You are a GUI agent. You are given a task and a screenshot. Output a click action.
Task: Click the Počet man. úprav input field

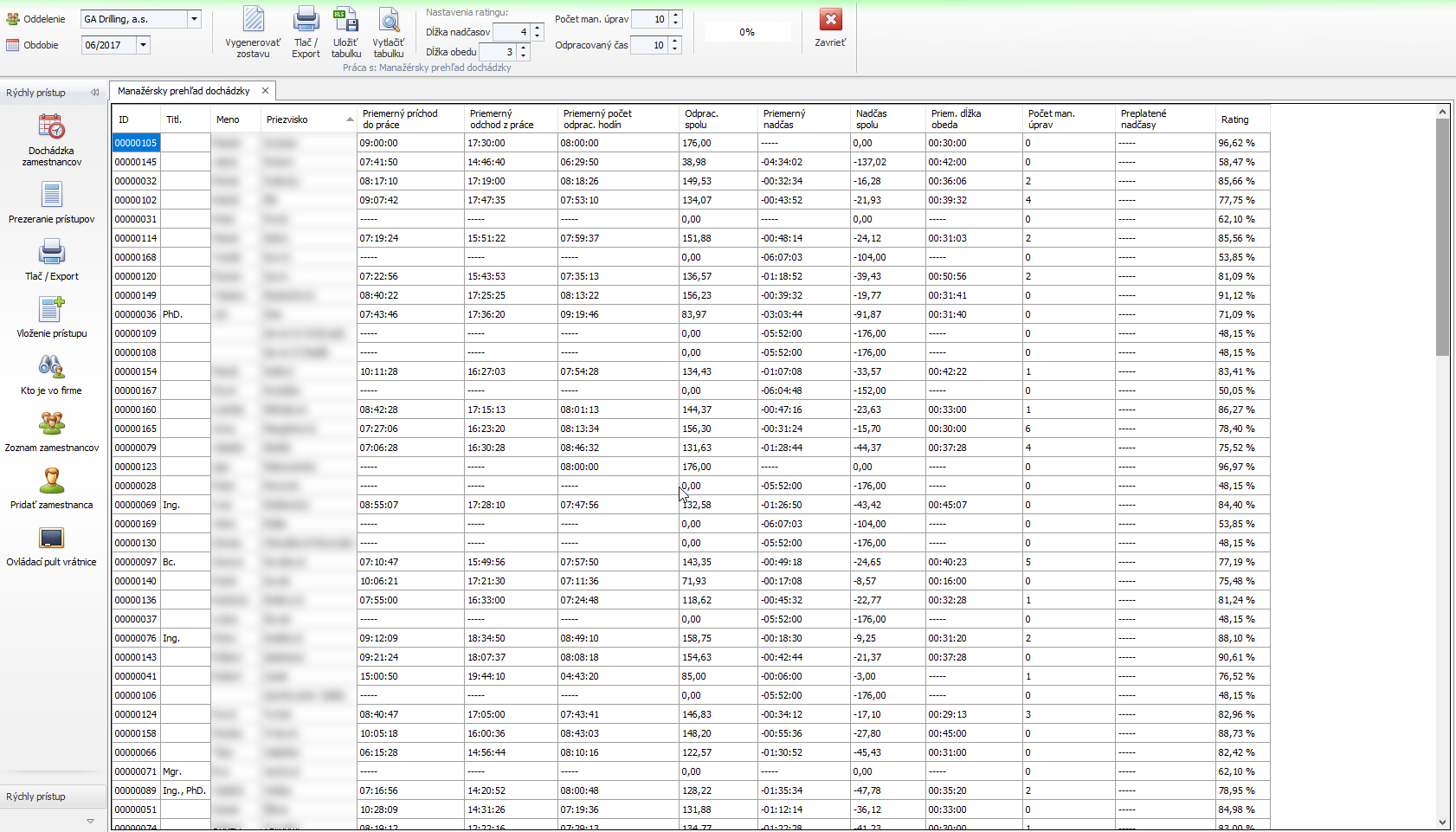pyautogui.click(x=650, y=19)
